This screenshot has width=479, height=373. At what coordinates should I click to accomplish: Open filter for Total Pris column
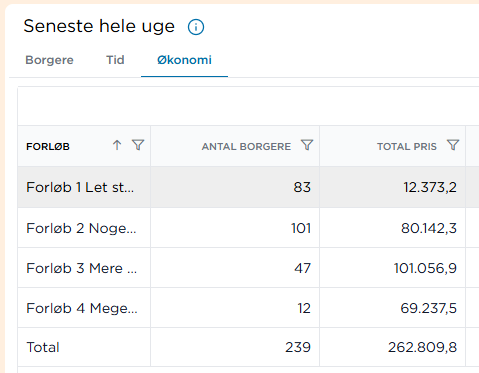click(x=453, y=145)
